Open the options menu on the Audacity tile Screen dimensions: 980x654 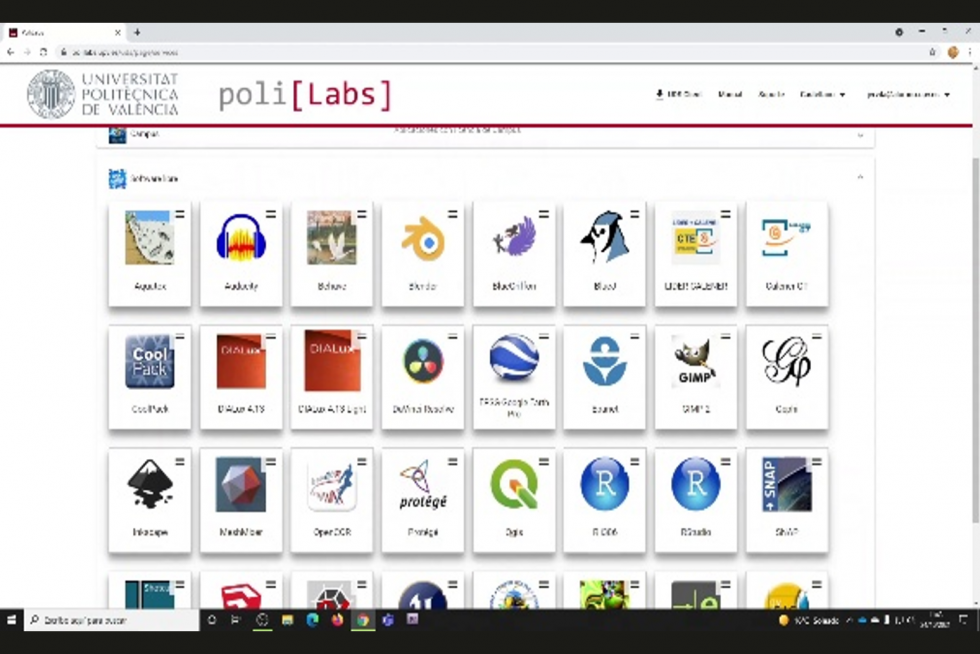click(x=271, y=214)
